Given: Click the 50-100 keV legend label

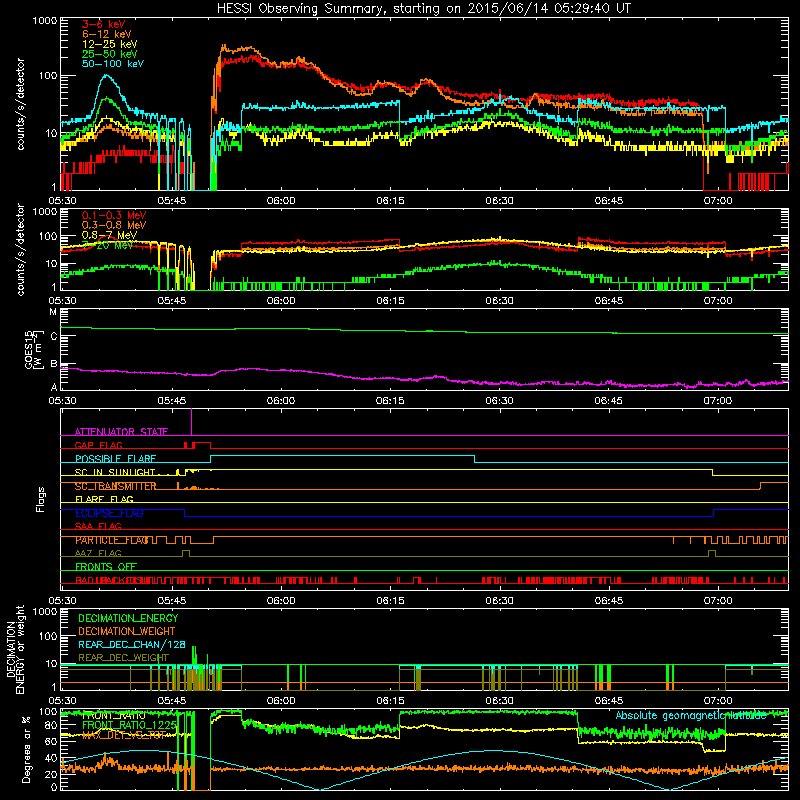Looking at the screenshot, I should click(x=112, y=64).
